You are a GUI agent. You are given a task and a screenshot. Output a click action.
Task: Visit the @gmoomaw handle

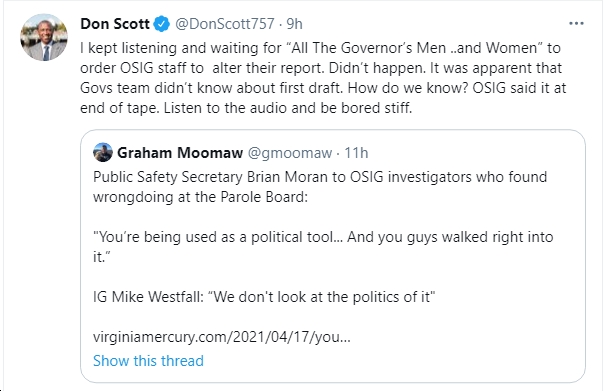[290, 153]
